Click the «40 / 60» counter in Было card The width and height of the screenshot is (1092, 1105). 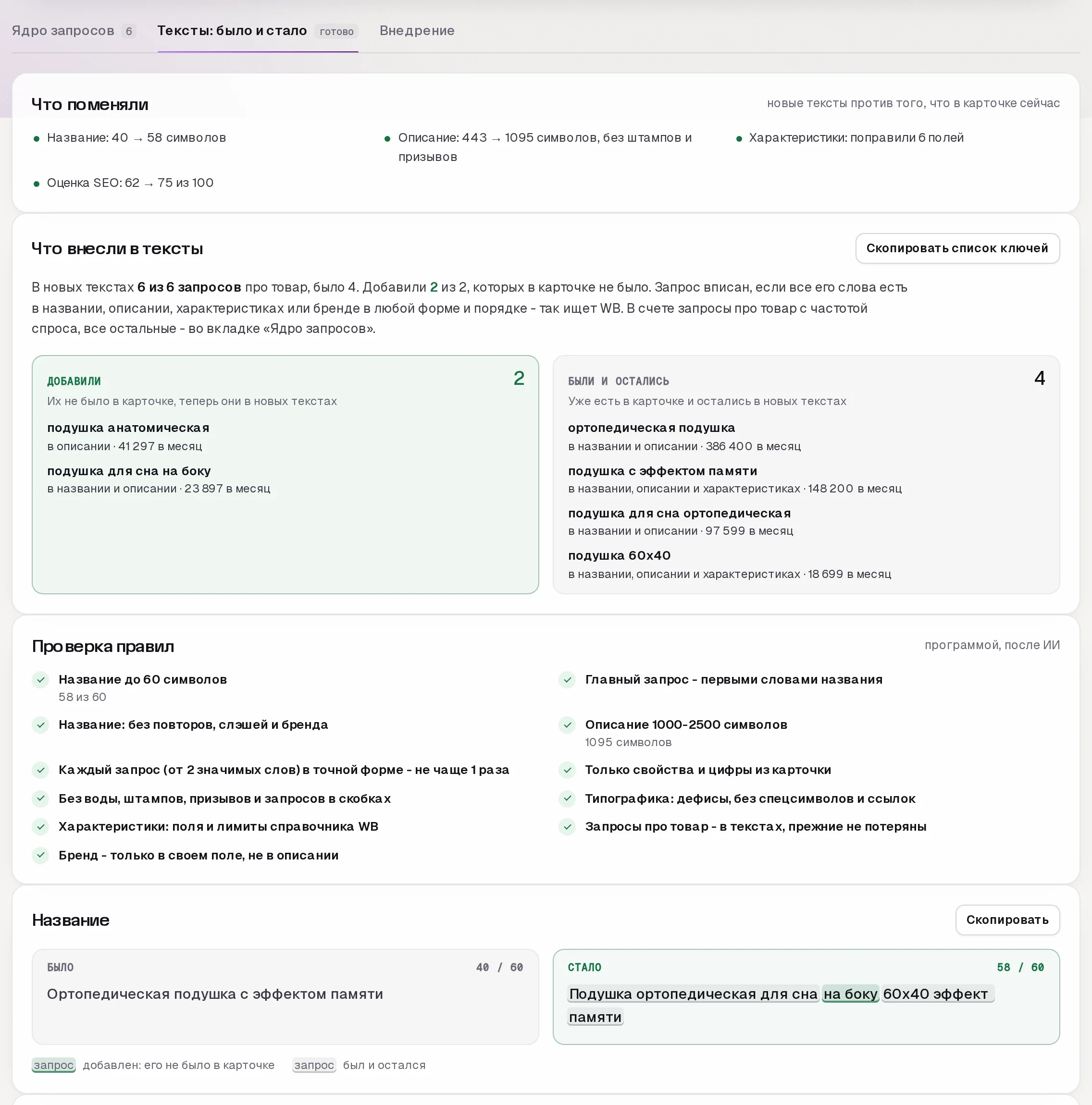point(500,967)
